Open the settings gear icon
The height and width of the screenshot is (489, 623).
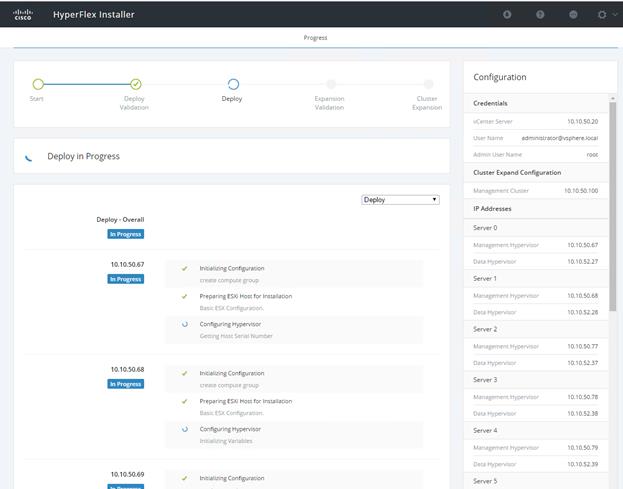tap(602, 15)
